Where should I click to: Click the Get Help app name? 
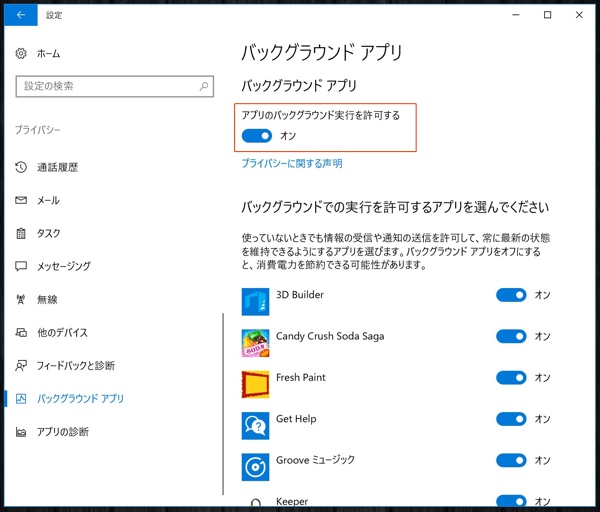coord(296,419)
